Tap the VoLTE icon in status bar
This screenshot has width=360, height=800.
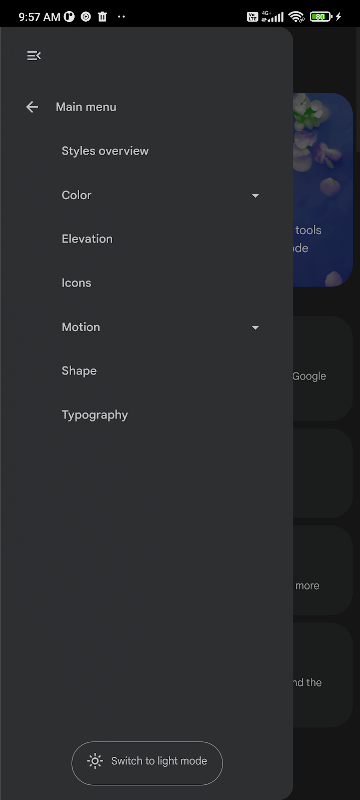[252, 16]
